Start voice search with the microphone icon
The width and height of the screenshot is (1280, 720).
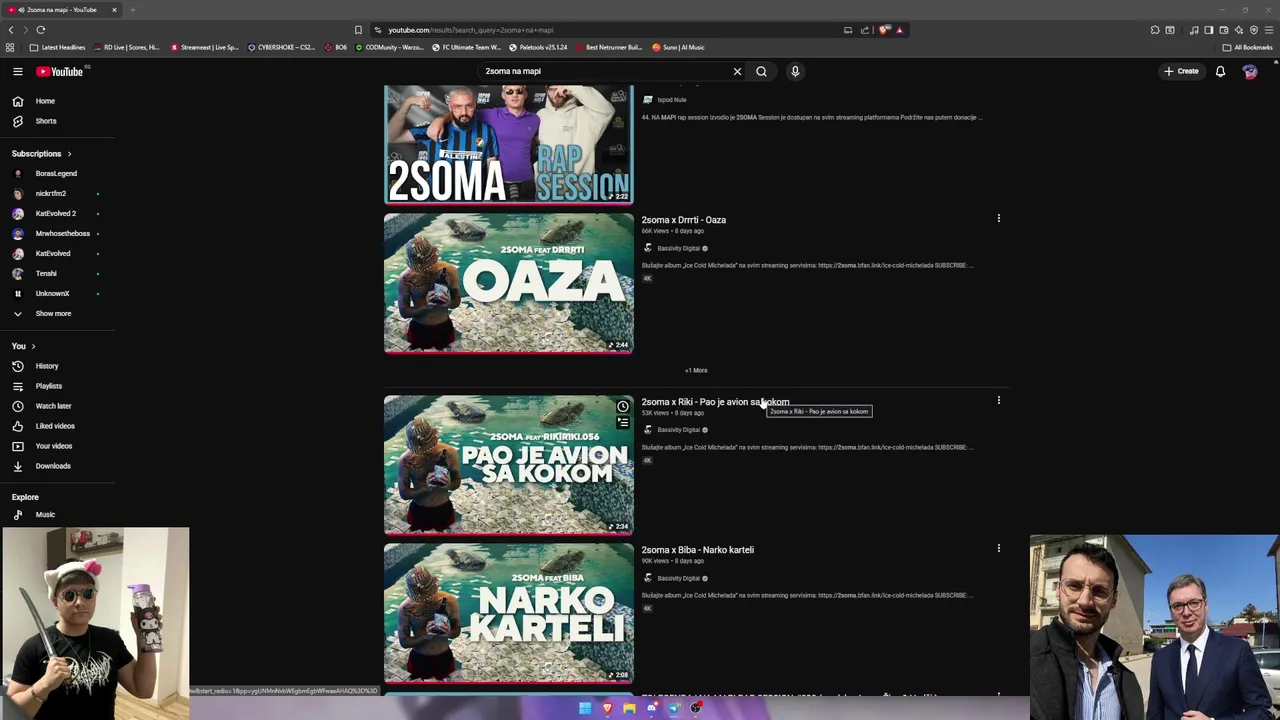(795, 71)
